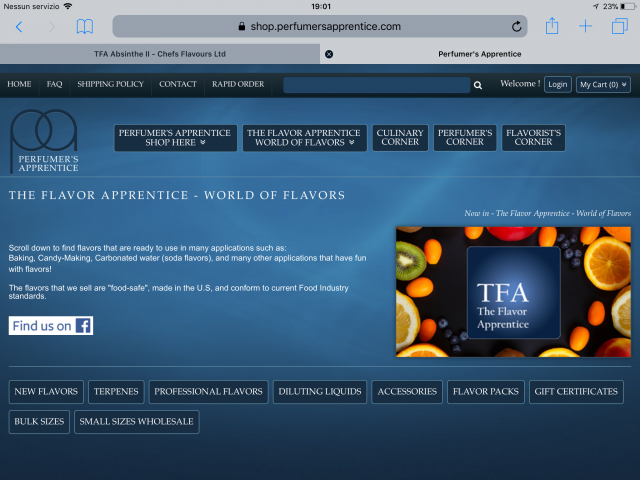Open TERPENES category
Image resolution: width=640 pixels, height=480 pixels.
(x=116, y=392)
